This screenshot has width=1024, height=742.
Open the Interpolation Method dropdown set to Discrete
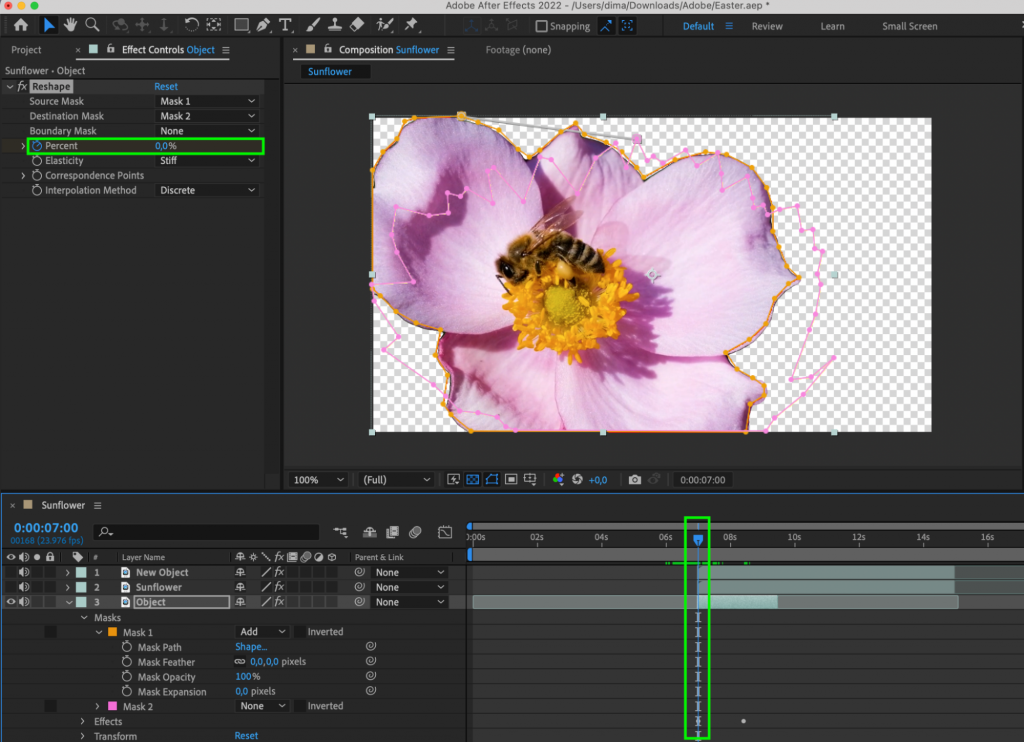coord(207,190)
